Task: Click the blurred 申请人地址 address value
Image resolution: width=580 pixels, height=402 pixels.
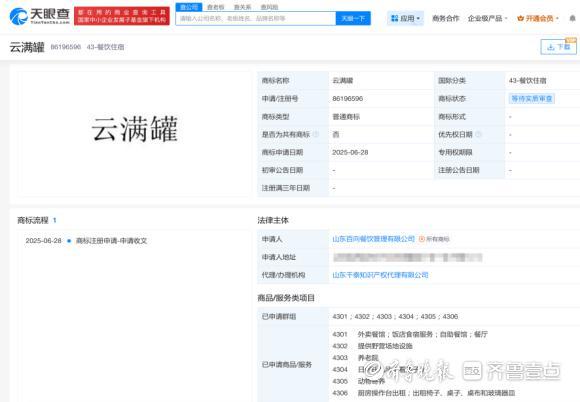Action: (408, 257)
